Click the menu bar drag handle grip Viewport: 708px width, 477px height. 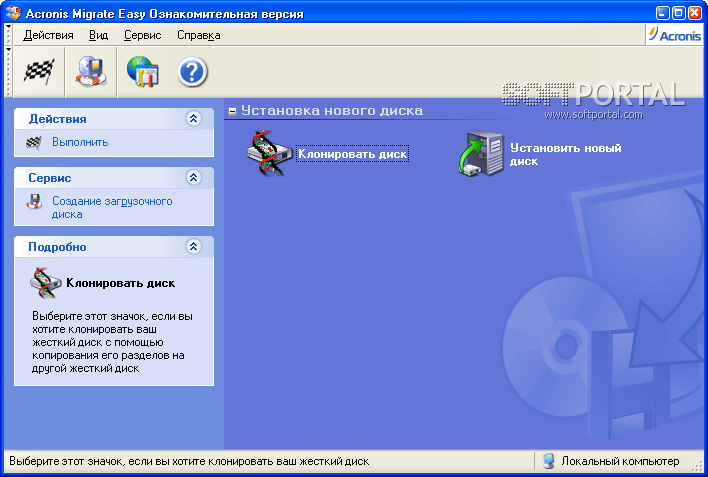click(8, 35)
